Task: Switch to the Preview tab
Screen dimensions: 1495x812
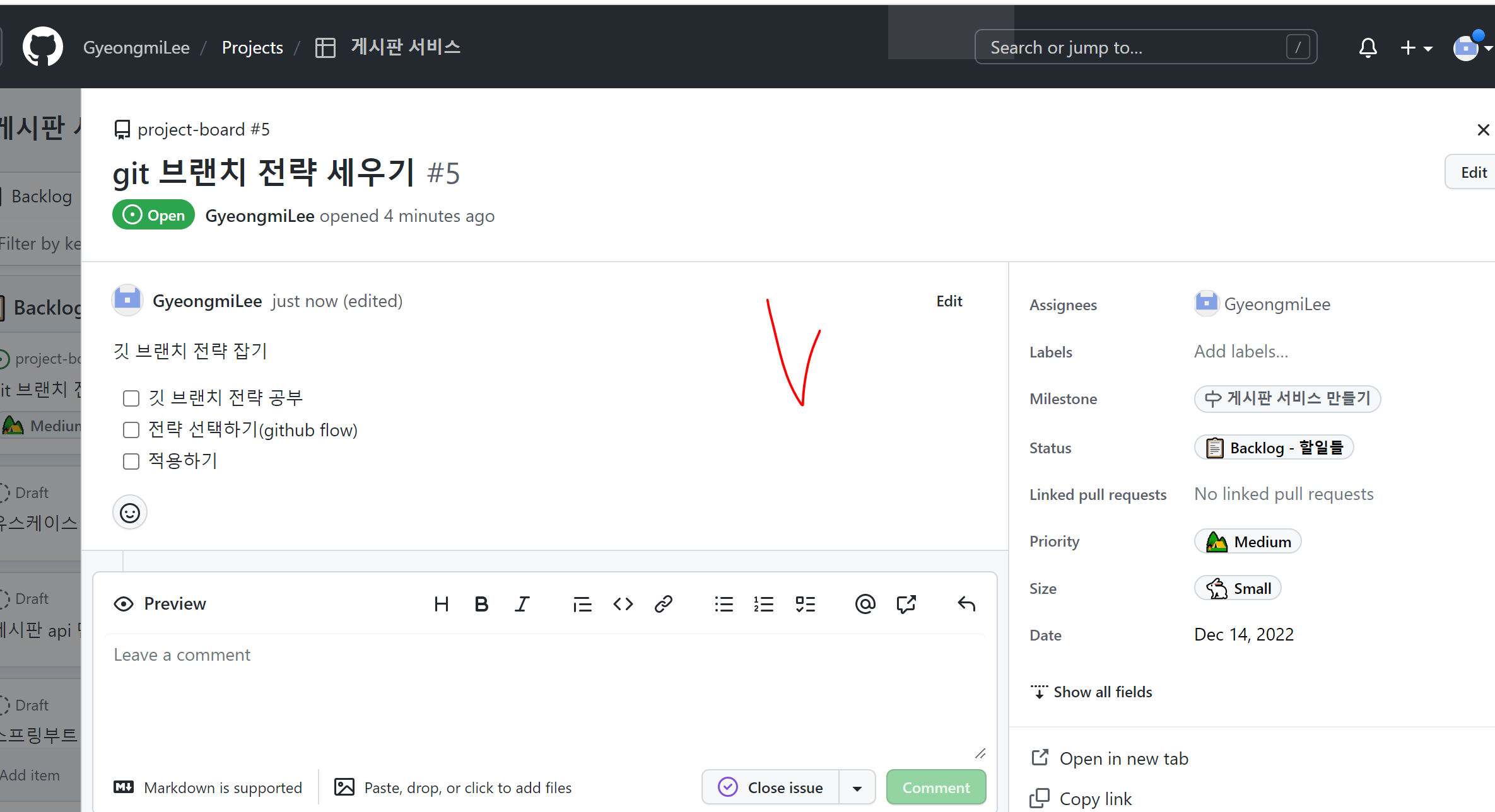Action: pos(160,604)
